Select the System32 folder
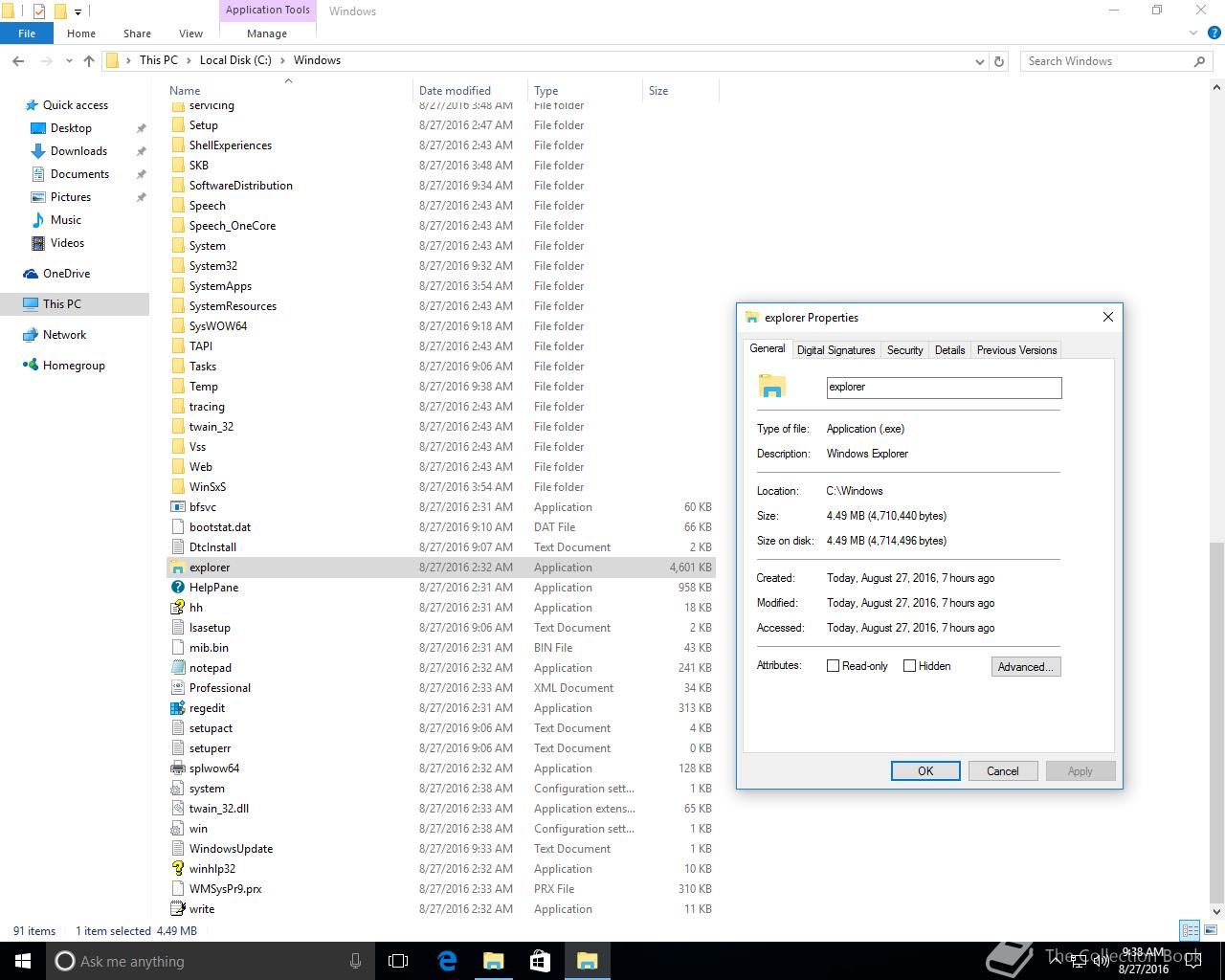Screen dimensions: 1225x980 pos(213,266)
